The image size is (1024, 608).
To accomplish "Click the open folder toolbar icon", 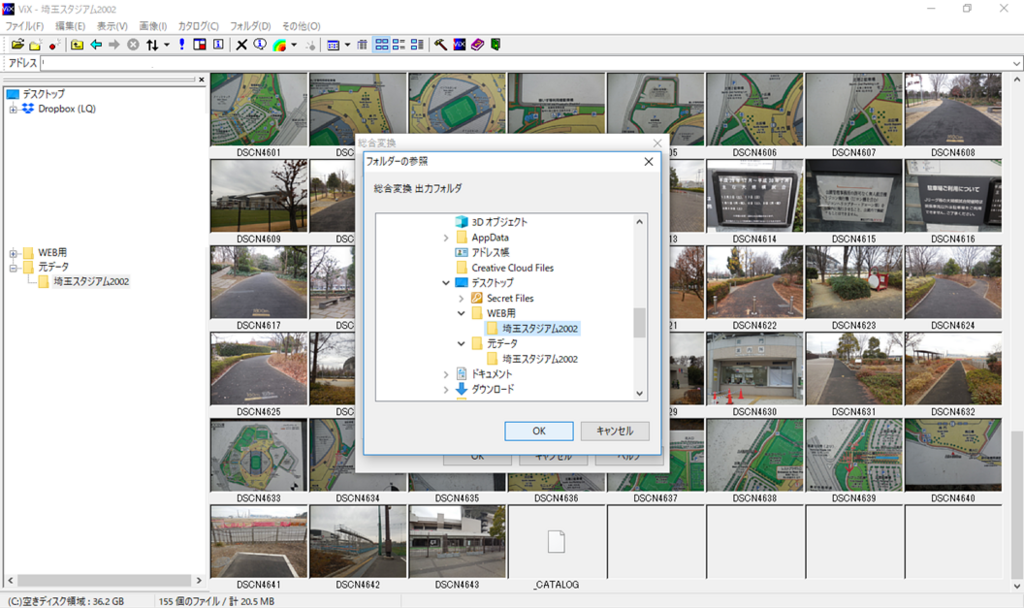I will [18, 44].
